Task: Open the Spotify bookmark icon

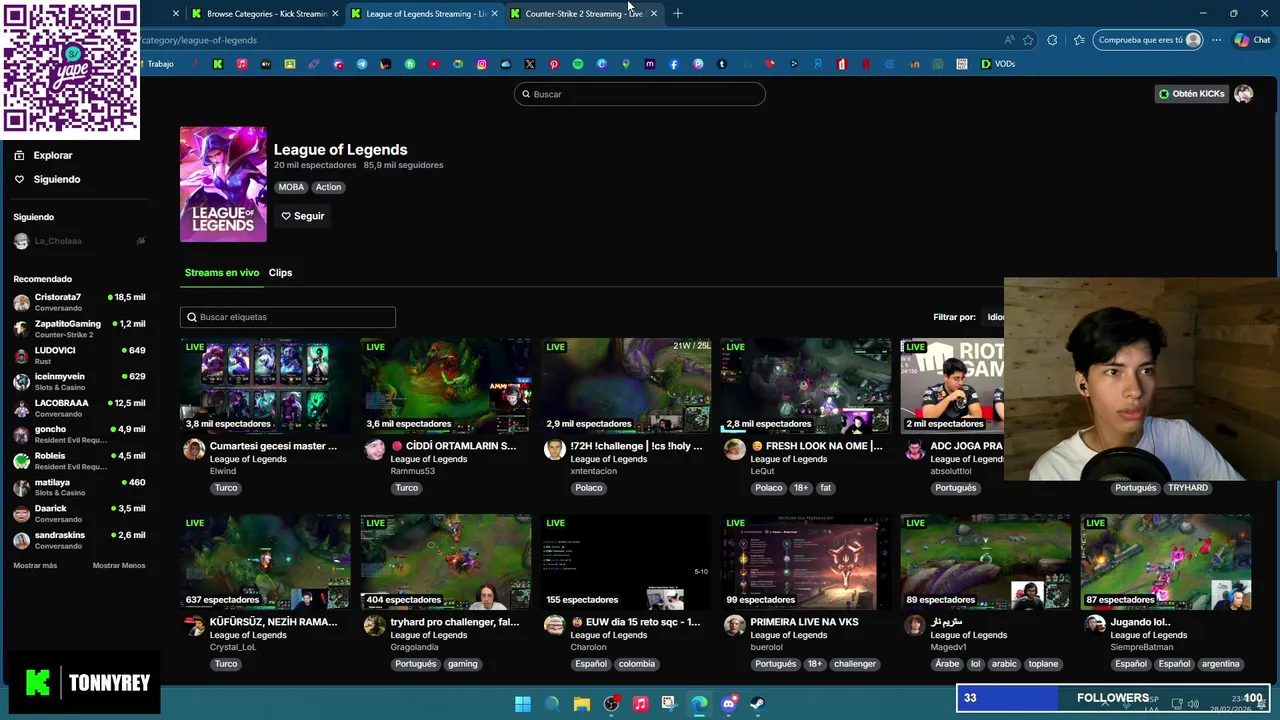Action: pyautogui.click(x=578, y=64)
